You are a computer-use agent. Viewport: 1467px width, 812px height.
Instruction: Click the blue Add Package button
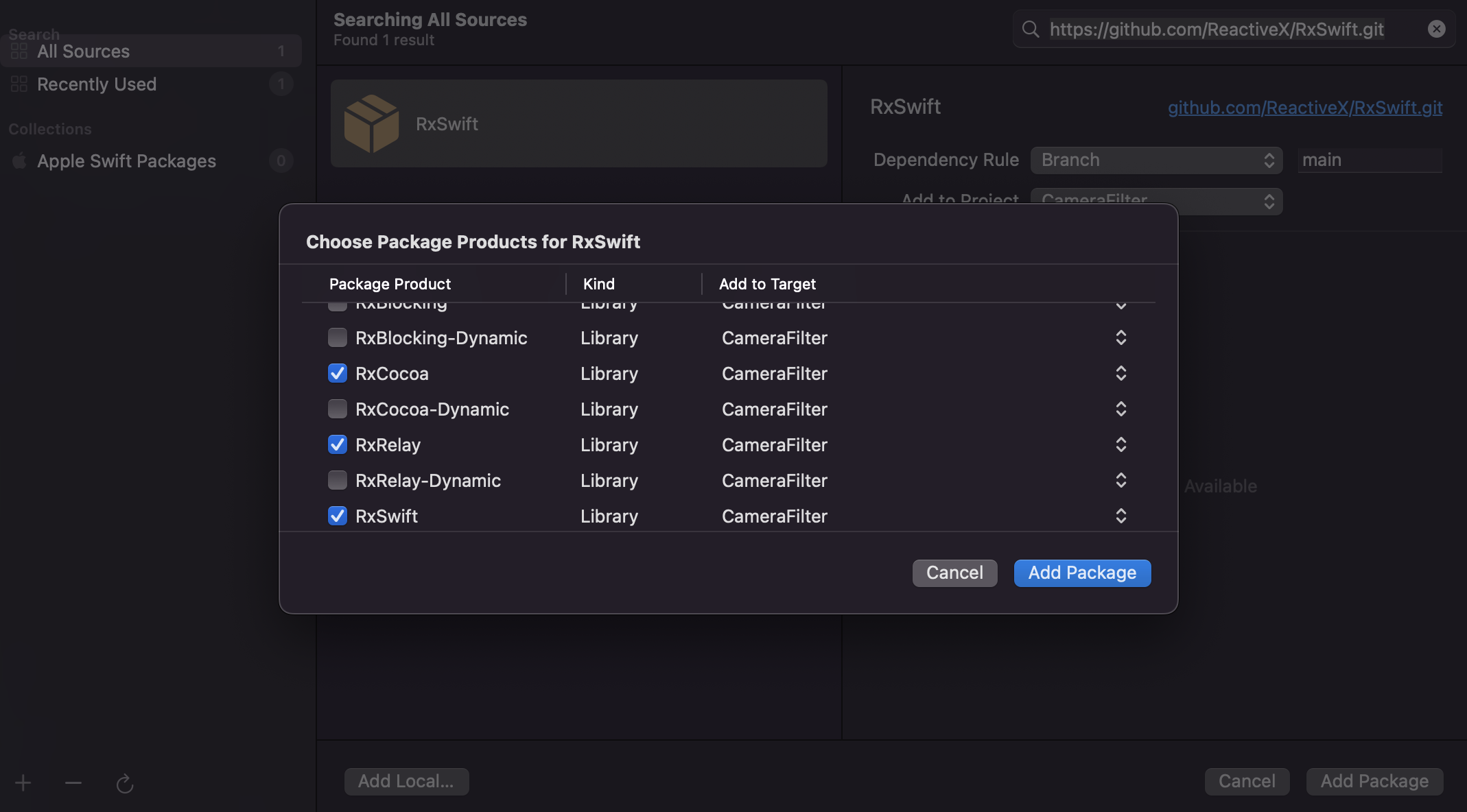pos(1082,573)
